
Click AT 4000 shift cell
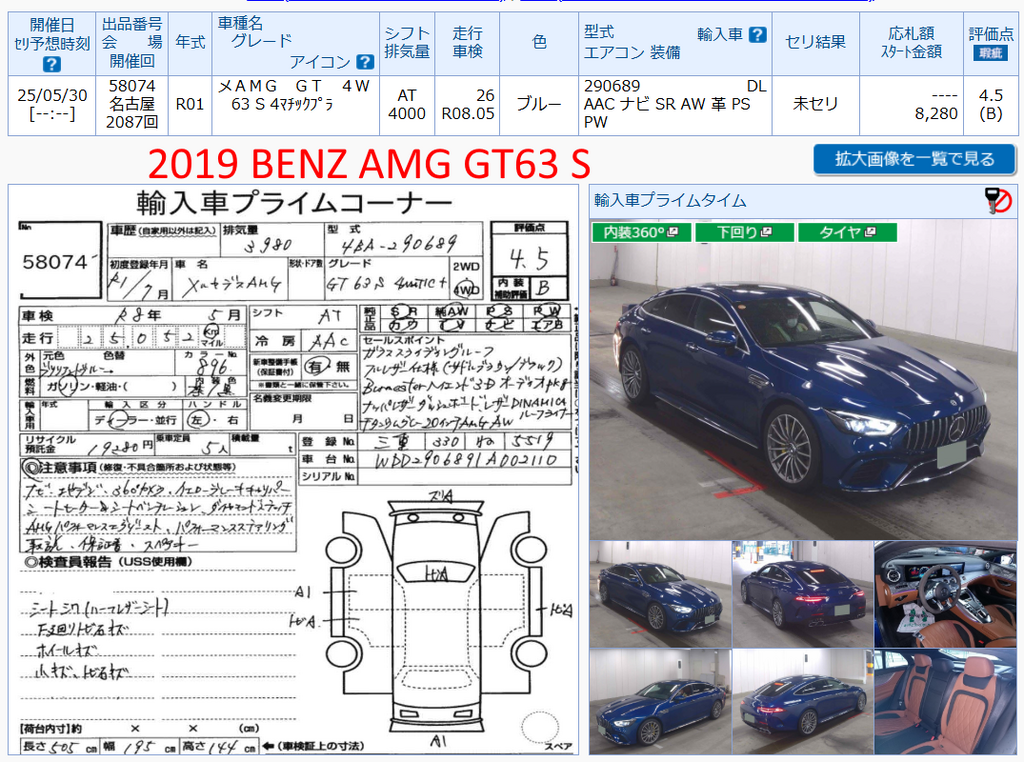407,104
